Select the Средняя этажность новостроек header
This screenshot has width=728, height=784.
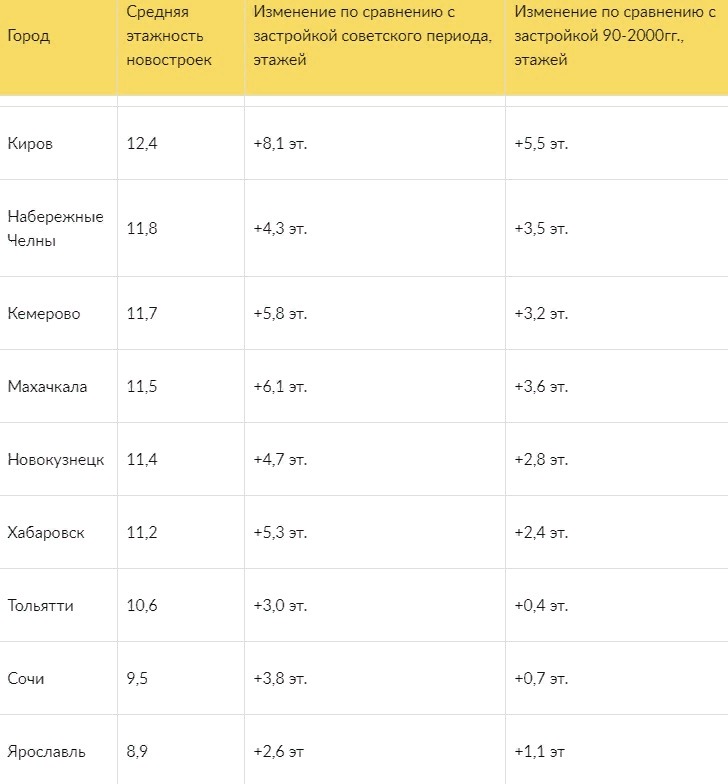coord(168,36)
